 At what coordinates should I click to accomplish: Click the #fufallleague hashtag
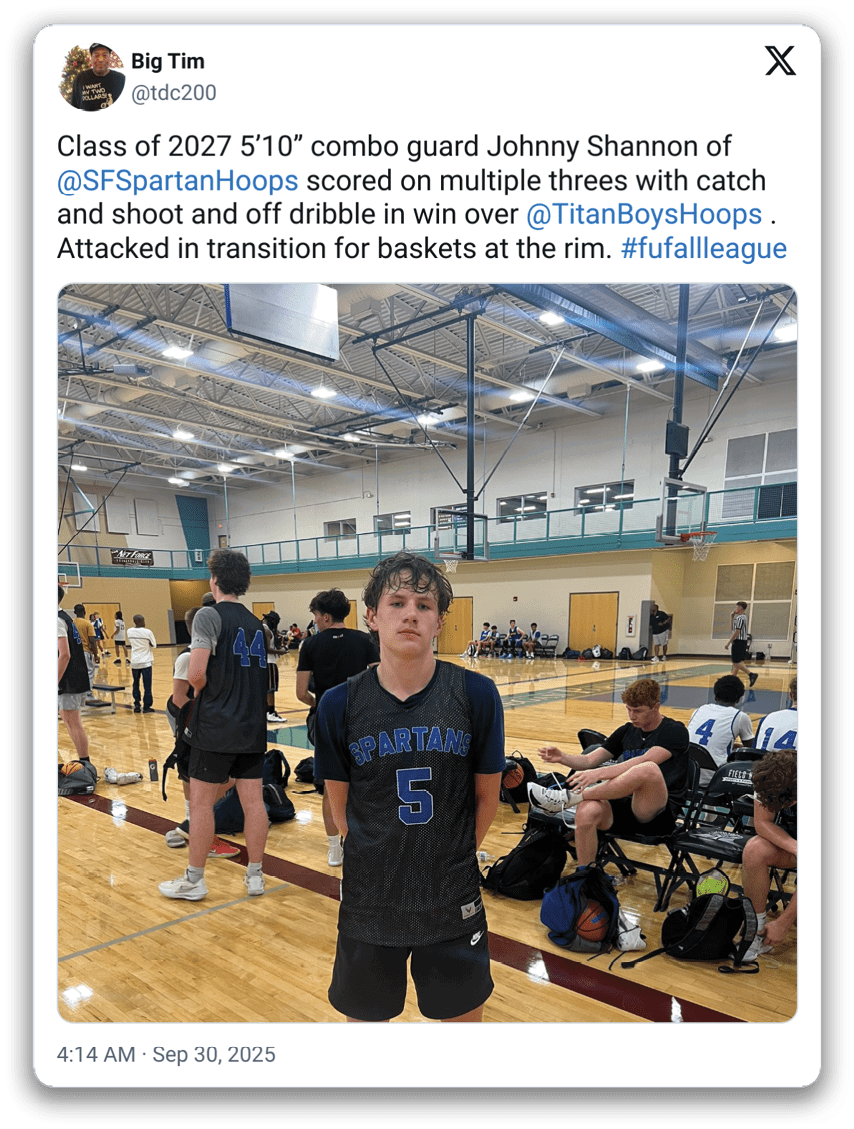coord(704,248)
